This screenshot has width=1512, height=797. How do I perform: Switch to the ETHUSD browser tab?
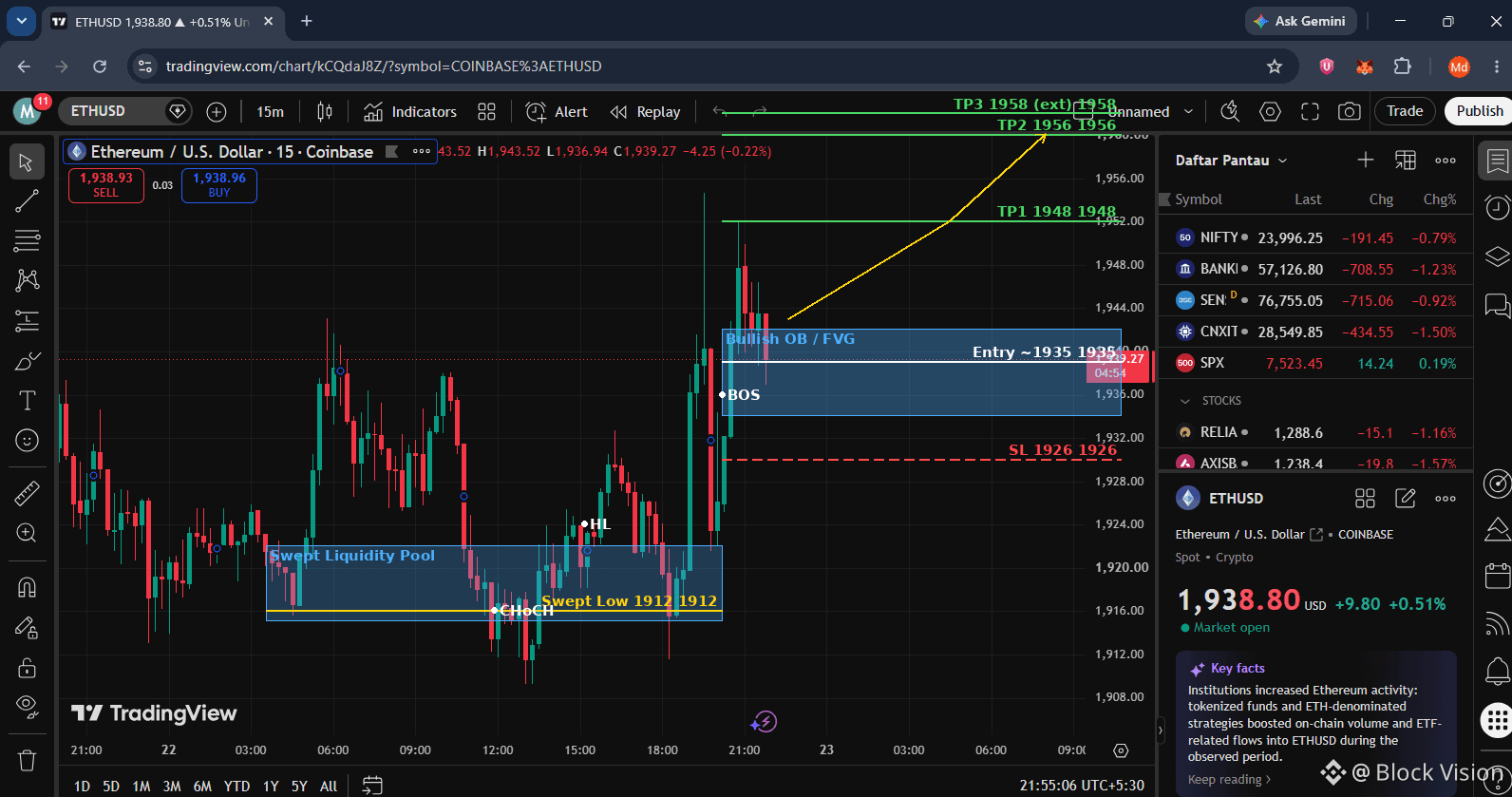click(x=164, y=22)
